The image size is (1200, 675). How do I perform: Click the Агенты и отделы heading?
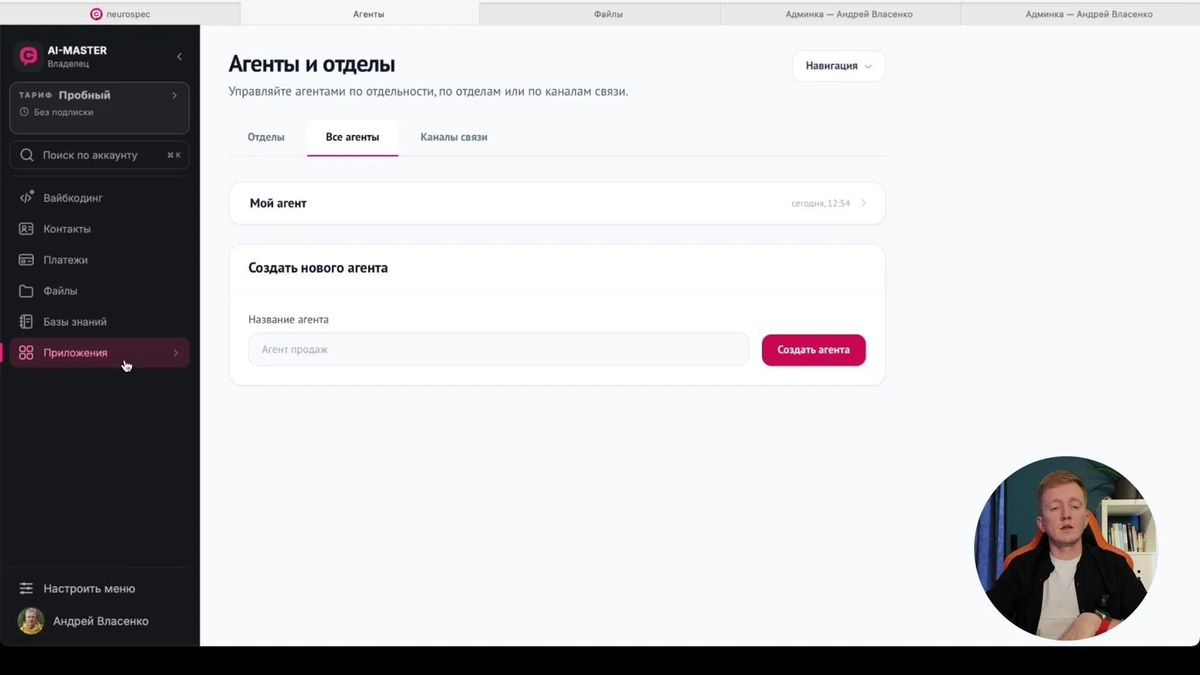[312, 65]
